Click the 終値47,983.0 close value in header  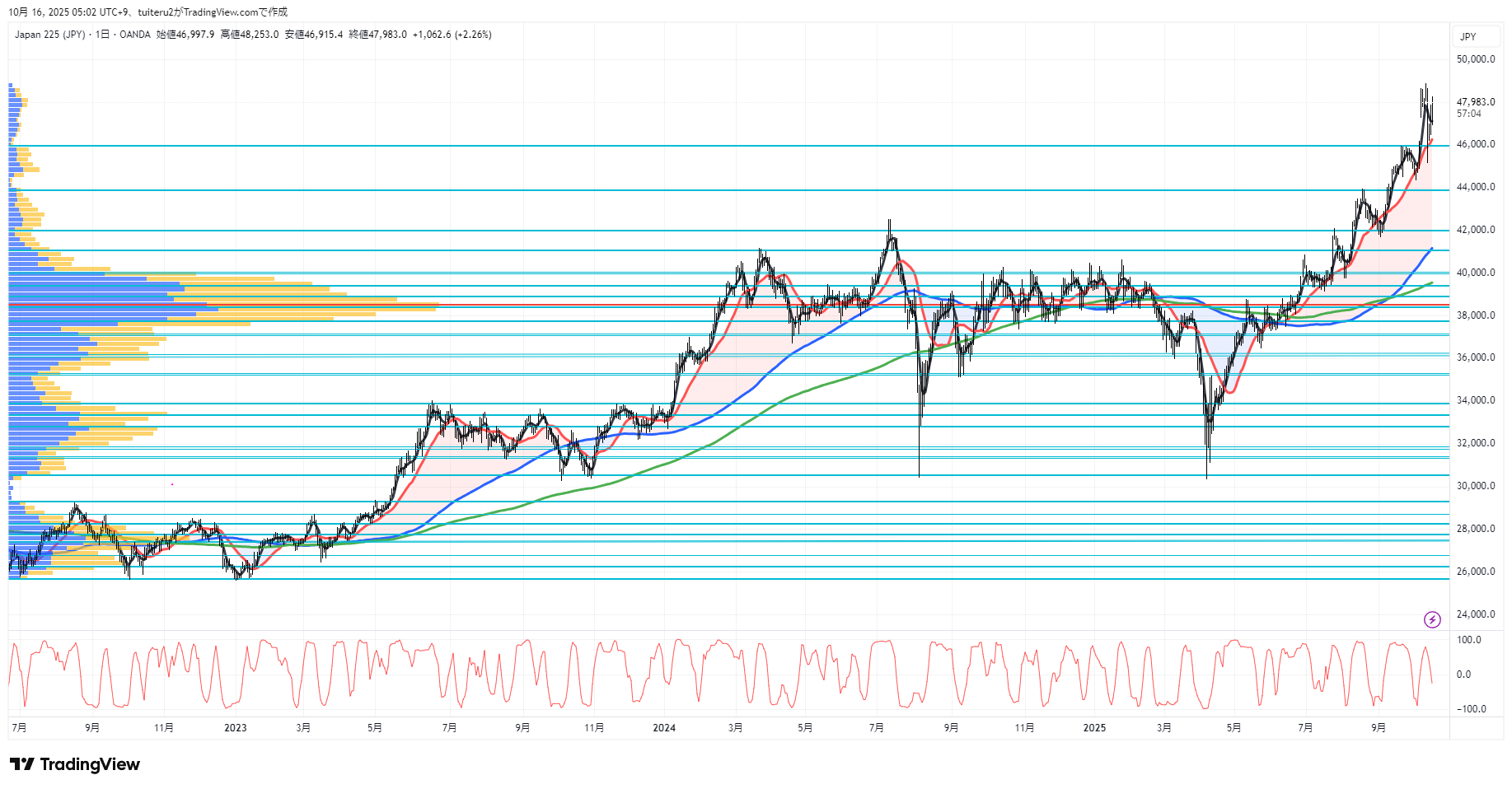pyautogui.click(x=377, y=35)
